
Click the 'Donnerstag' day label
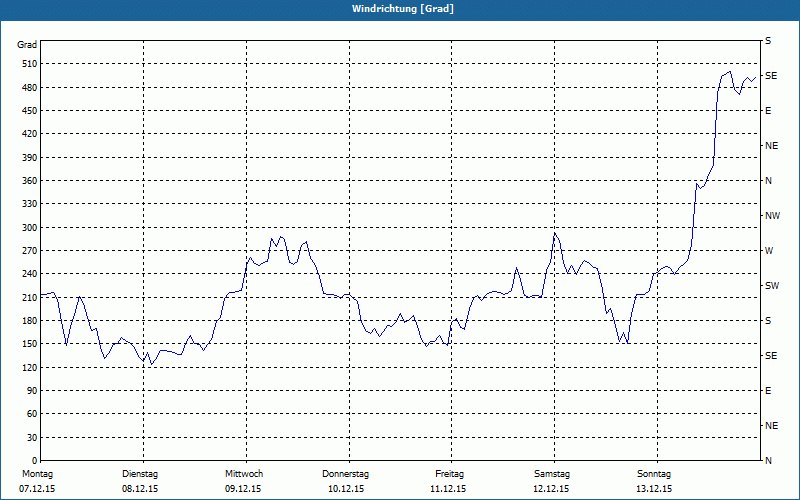click(x=345, y=474)
